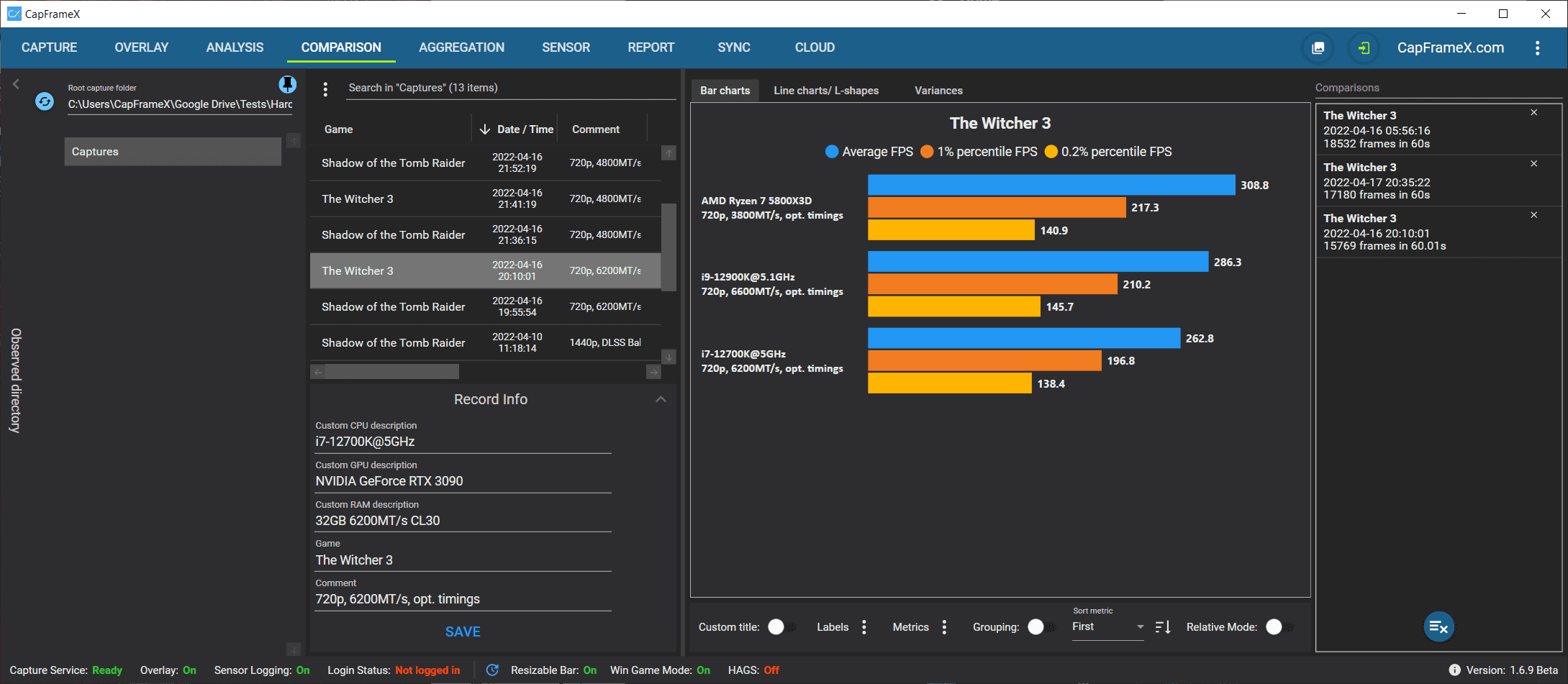1568x684 pixels.
Task: Remove the 20:35:22 Witcher 3 comparison
Action: point(1534,164)
